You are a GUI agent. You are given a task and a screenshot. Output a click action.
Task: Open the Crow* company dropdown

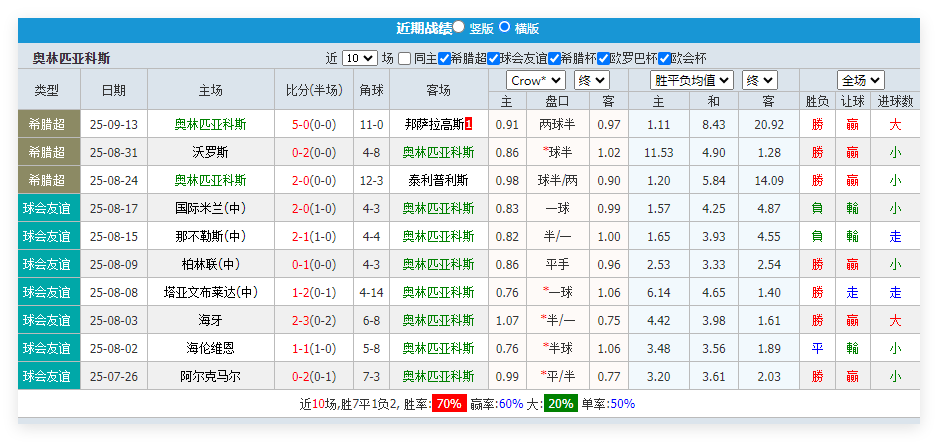click(535, 80)
